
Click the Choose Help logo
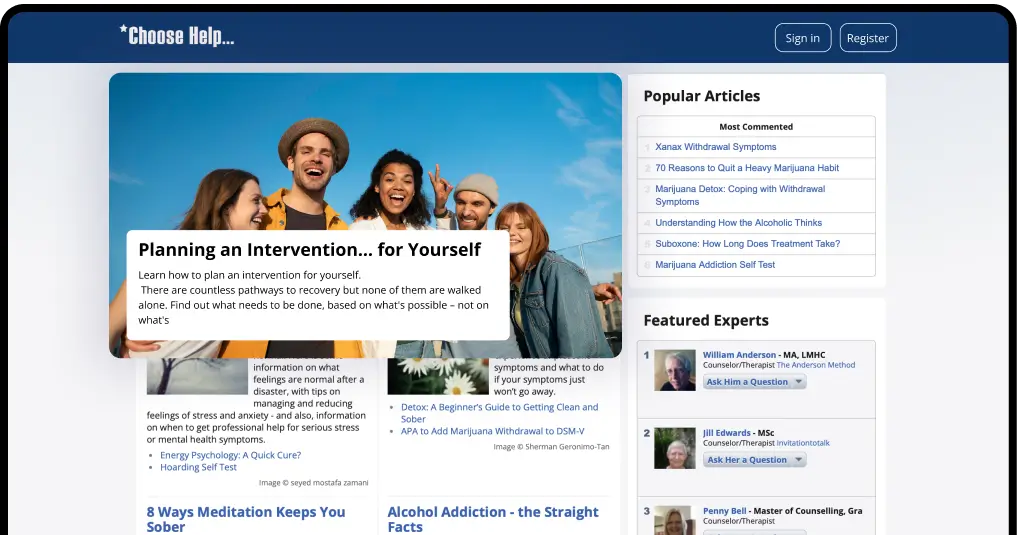177,36
